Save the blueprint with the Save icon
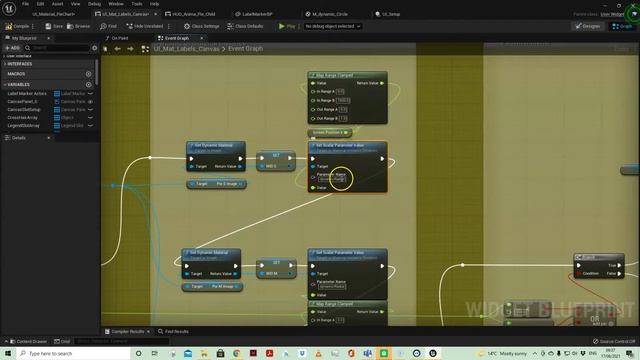Viewport: 640px width, 360px height. pos(54,26)
